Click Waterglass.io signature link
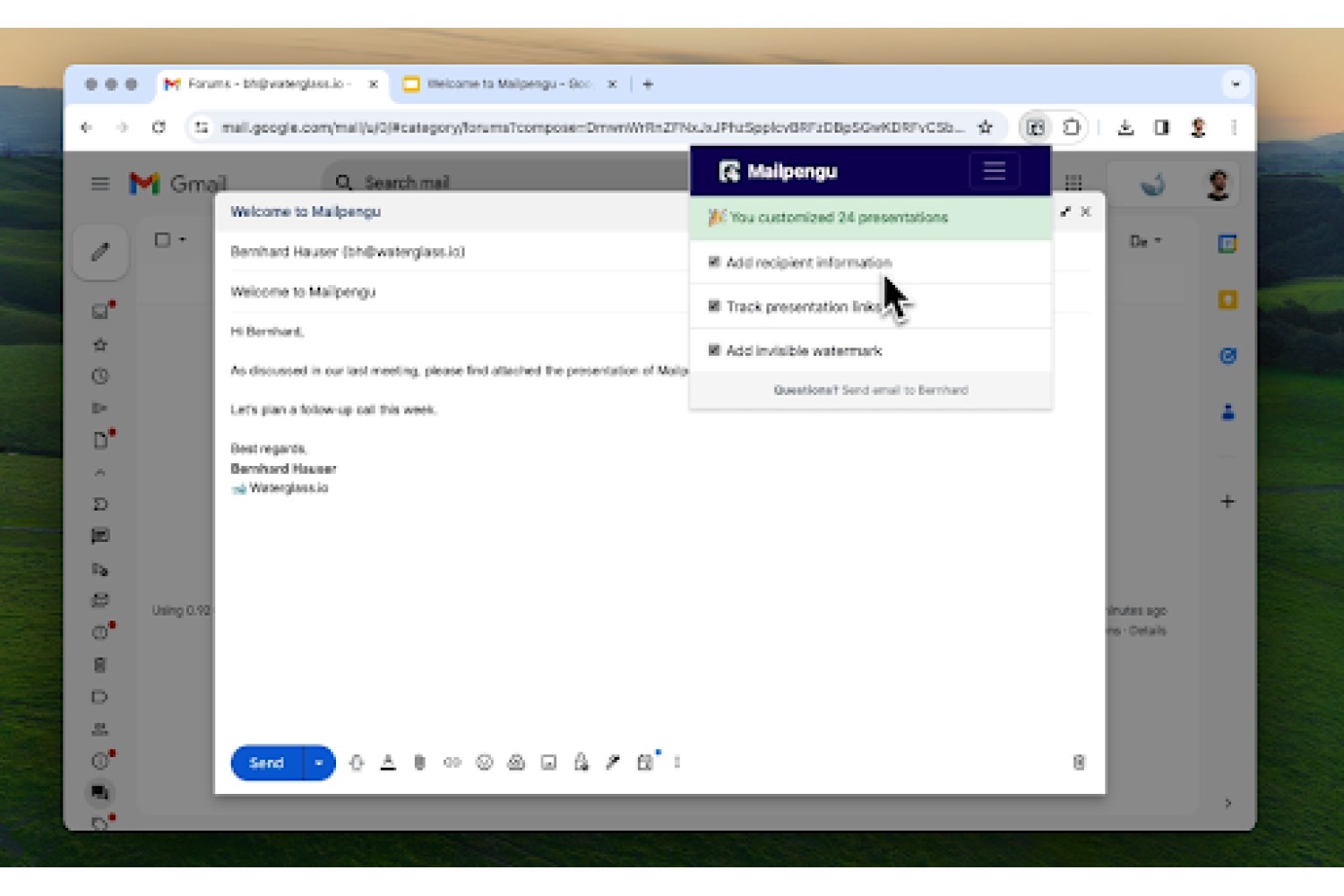Screen dimensions: 1344x896 pos(289,488)
